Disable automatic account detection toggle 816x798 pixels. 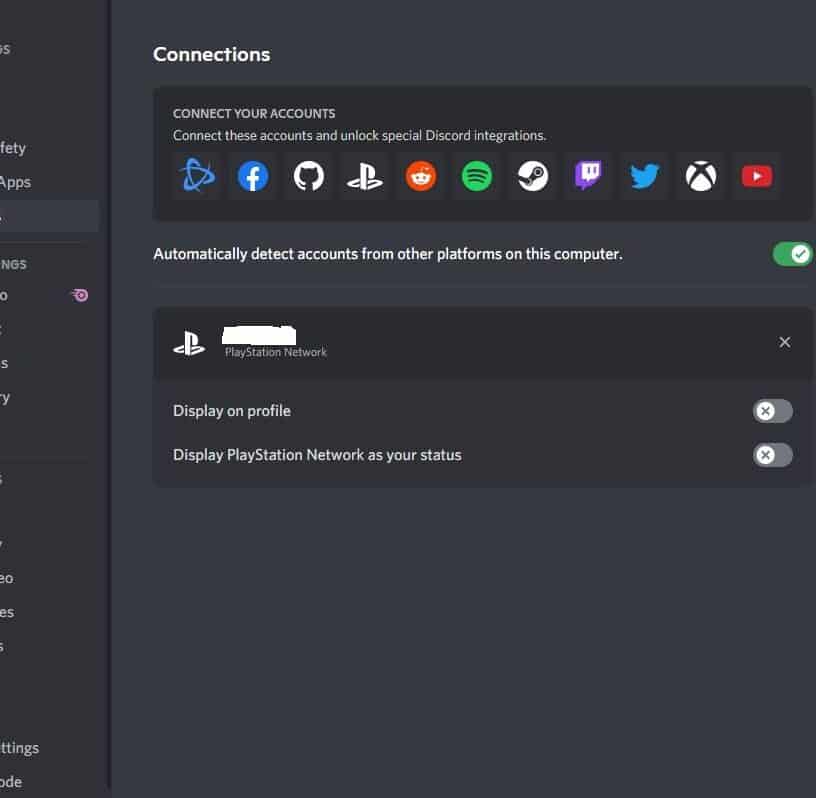(x=793, y=254)
